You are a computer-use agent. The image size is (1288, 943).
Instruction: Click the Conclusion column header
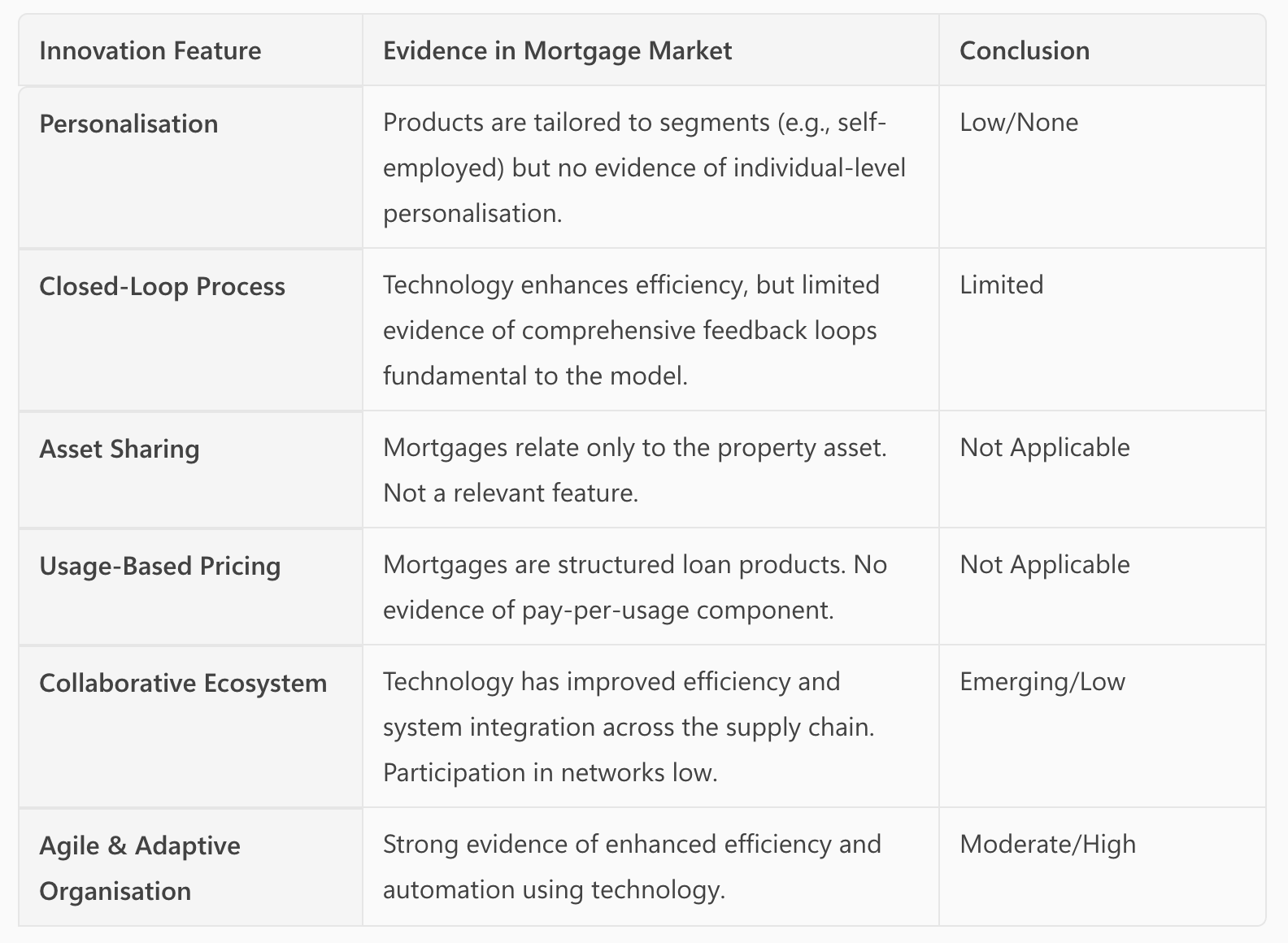[x=1025, y=50]
